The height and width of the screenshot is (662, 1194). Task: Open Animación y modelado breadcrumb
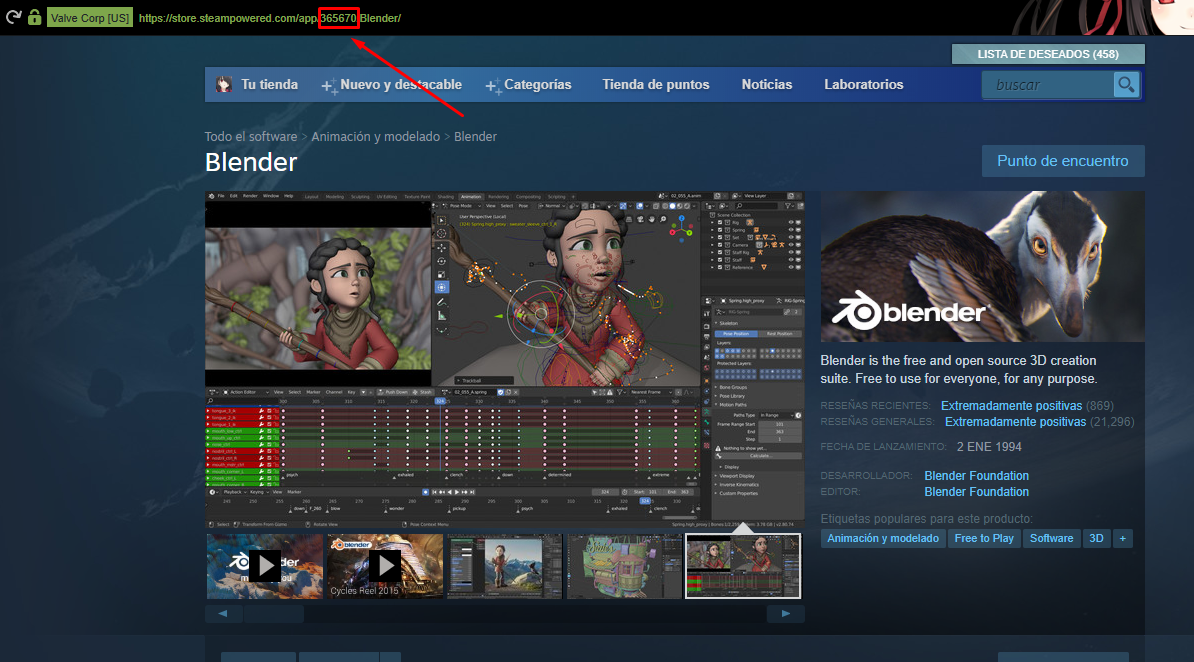pyautogui.click(x=375, y=136)
